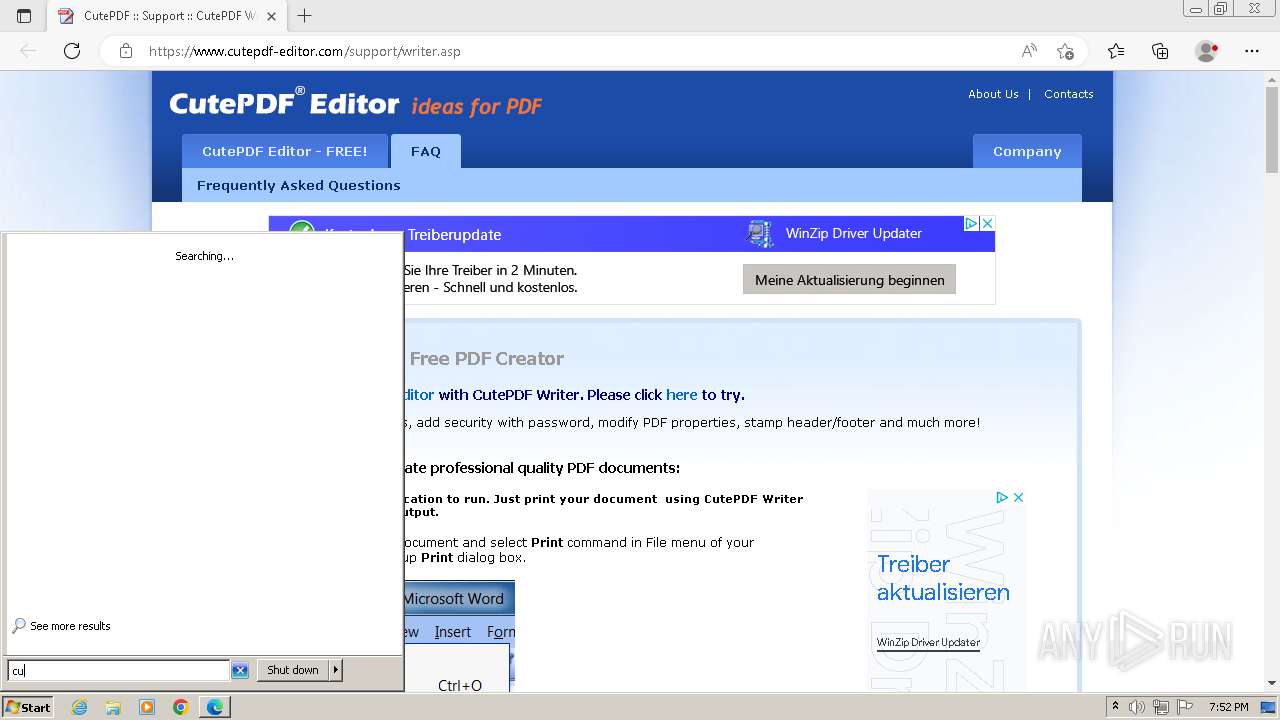Viewport: 1280px width, 720px height.
Task: Close the CutePDF Support tab
Action: point(271,16)
